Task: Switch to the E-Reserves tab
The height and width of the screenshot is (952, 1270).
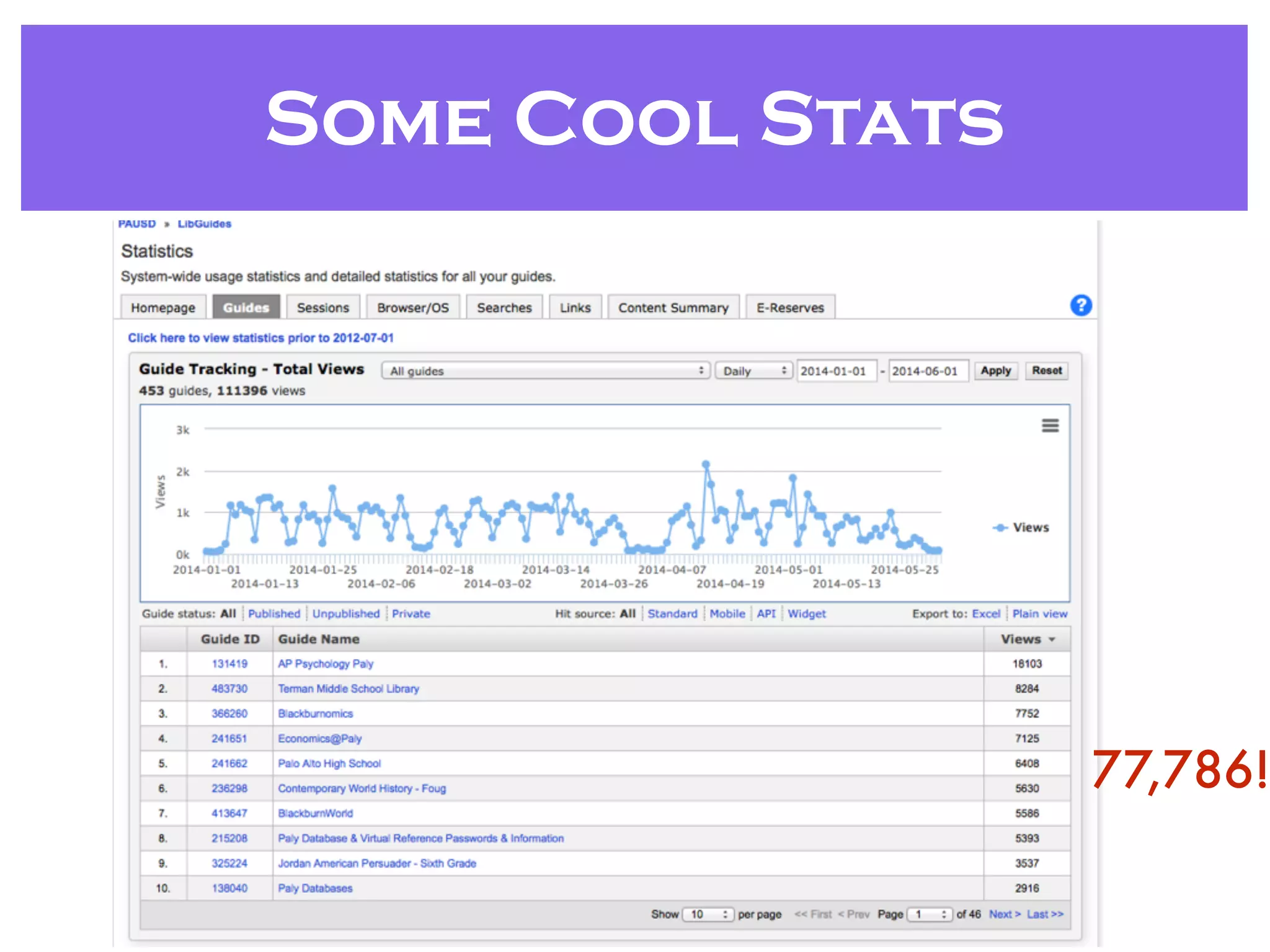Action: pyautogui.click(x=790, y=307)
